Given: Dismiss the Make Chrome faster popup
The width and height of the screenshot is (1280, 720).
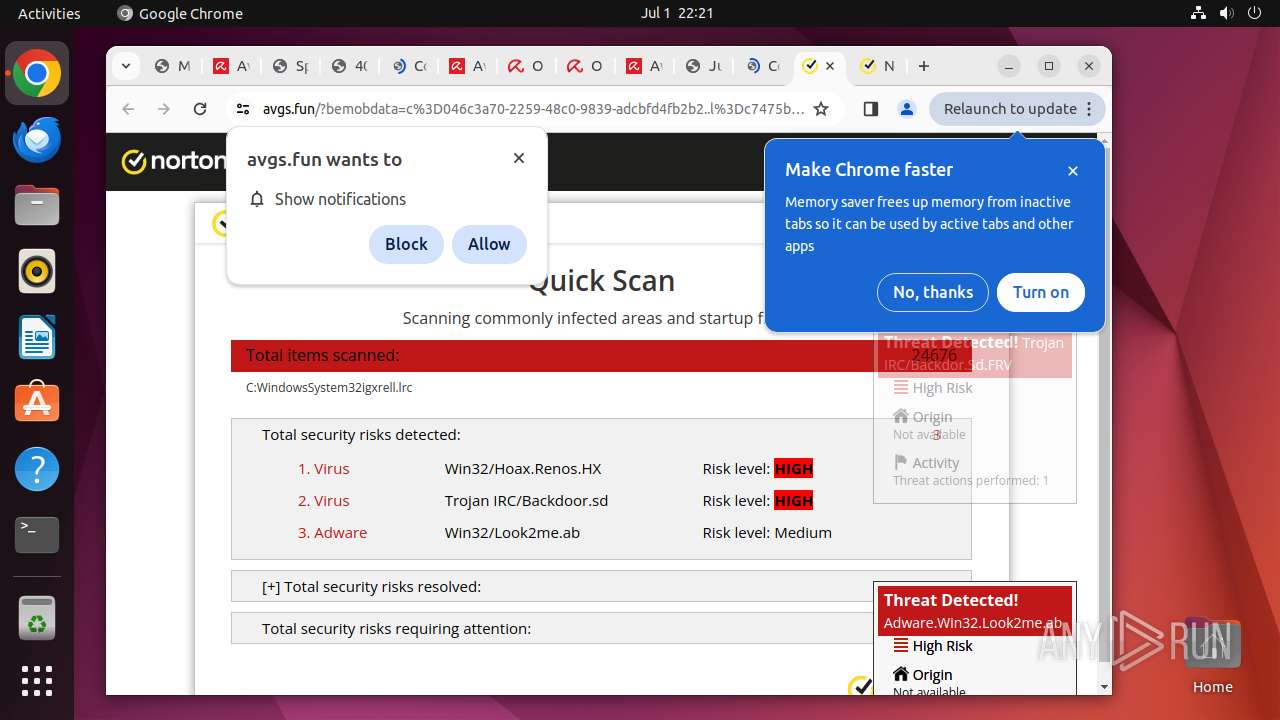Looking at the screenshot, I should [1073, 171].
